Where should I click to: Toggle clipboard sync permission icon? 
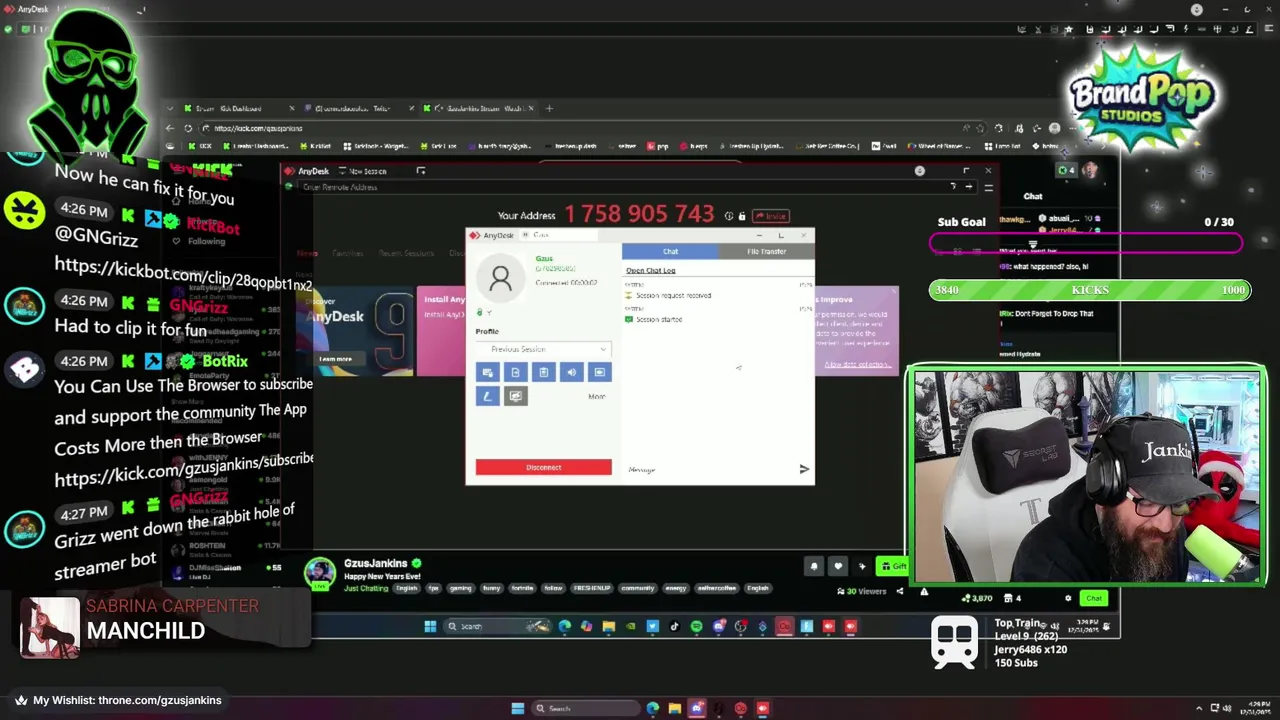click(x=543, y=372)
